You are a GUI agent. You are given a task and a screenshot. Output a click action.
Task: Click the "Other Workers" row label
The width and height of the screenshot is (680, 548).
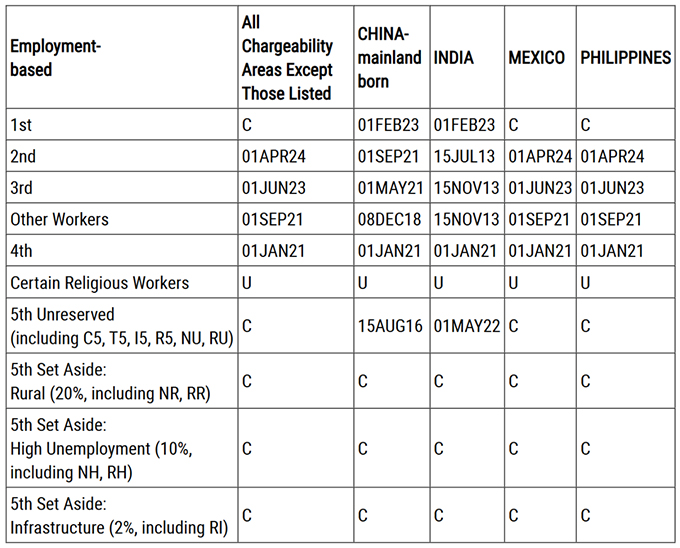[59, 219]
